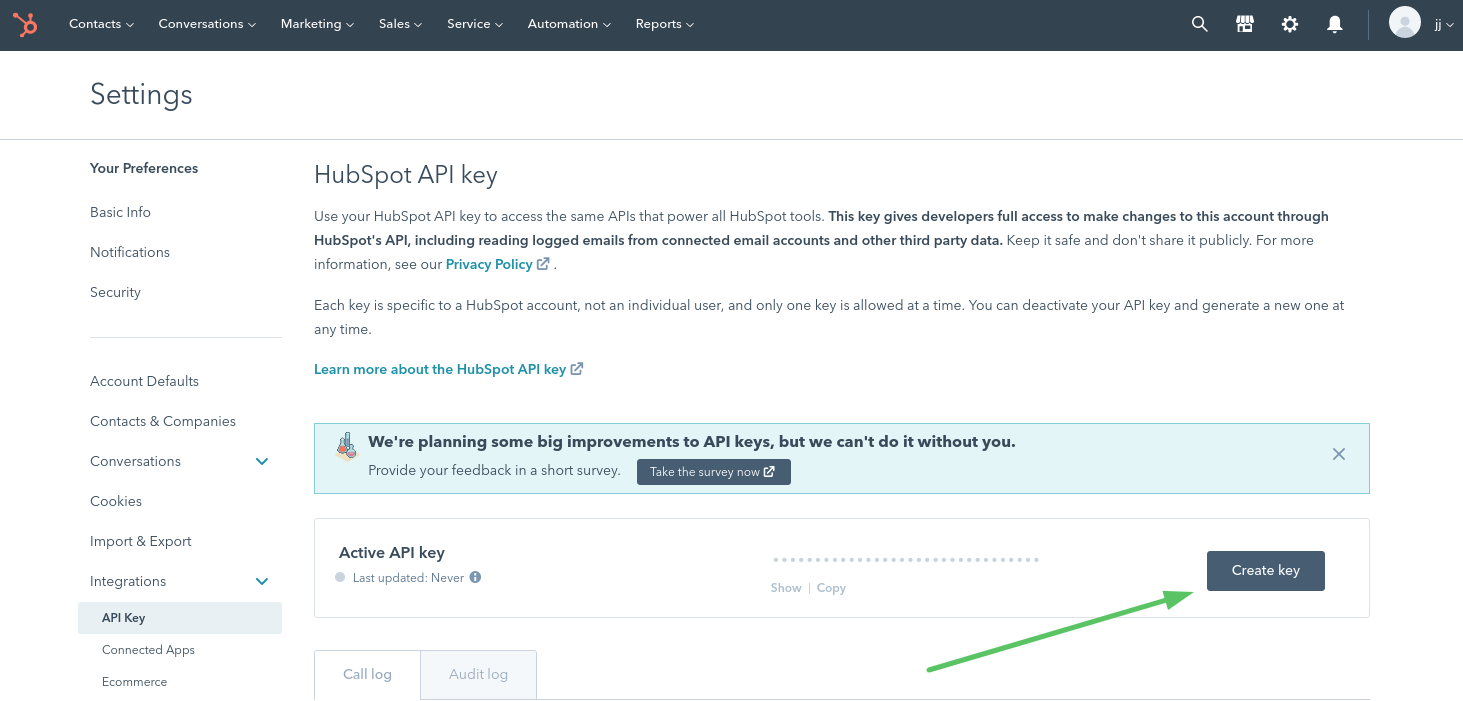Switch to the Audit log tab
1463x701 pixels.
(x=478, y=675)
